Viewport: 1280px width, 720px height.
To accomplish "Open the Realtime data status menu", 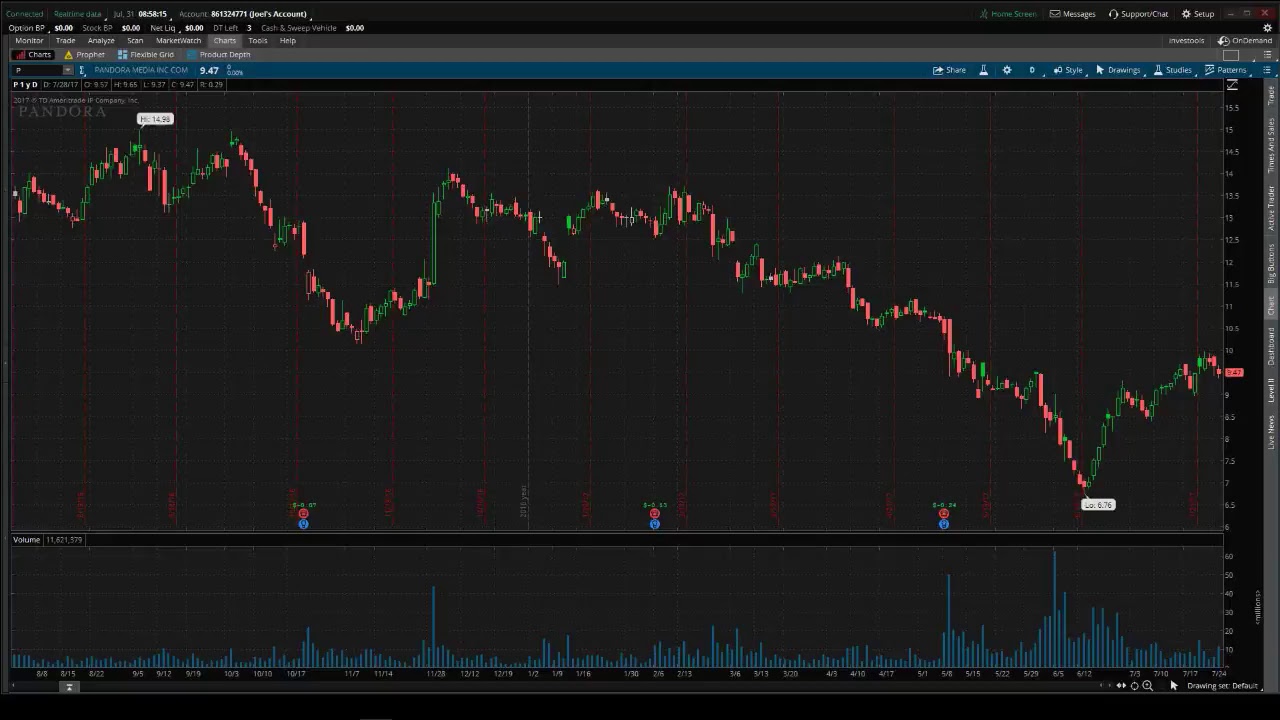I will pos(77,14).
